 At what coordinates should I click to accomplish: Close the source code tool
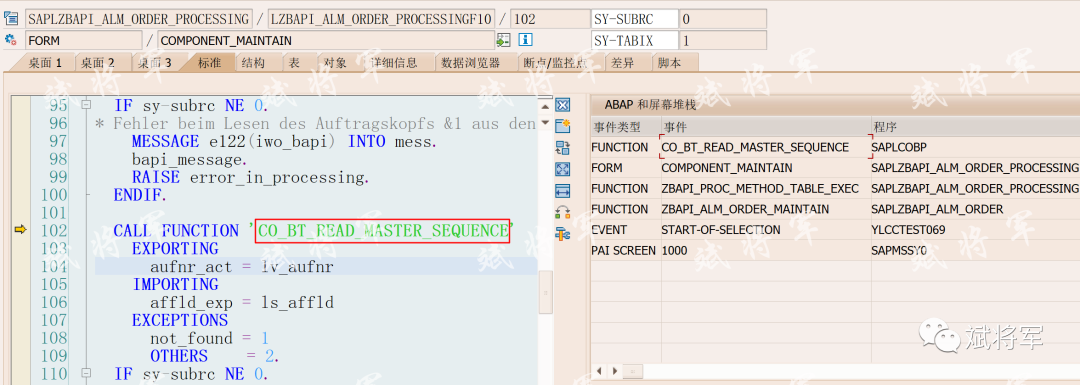click(563, 105)
